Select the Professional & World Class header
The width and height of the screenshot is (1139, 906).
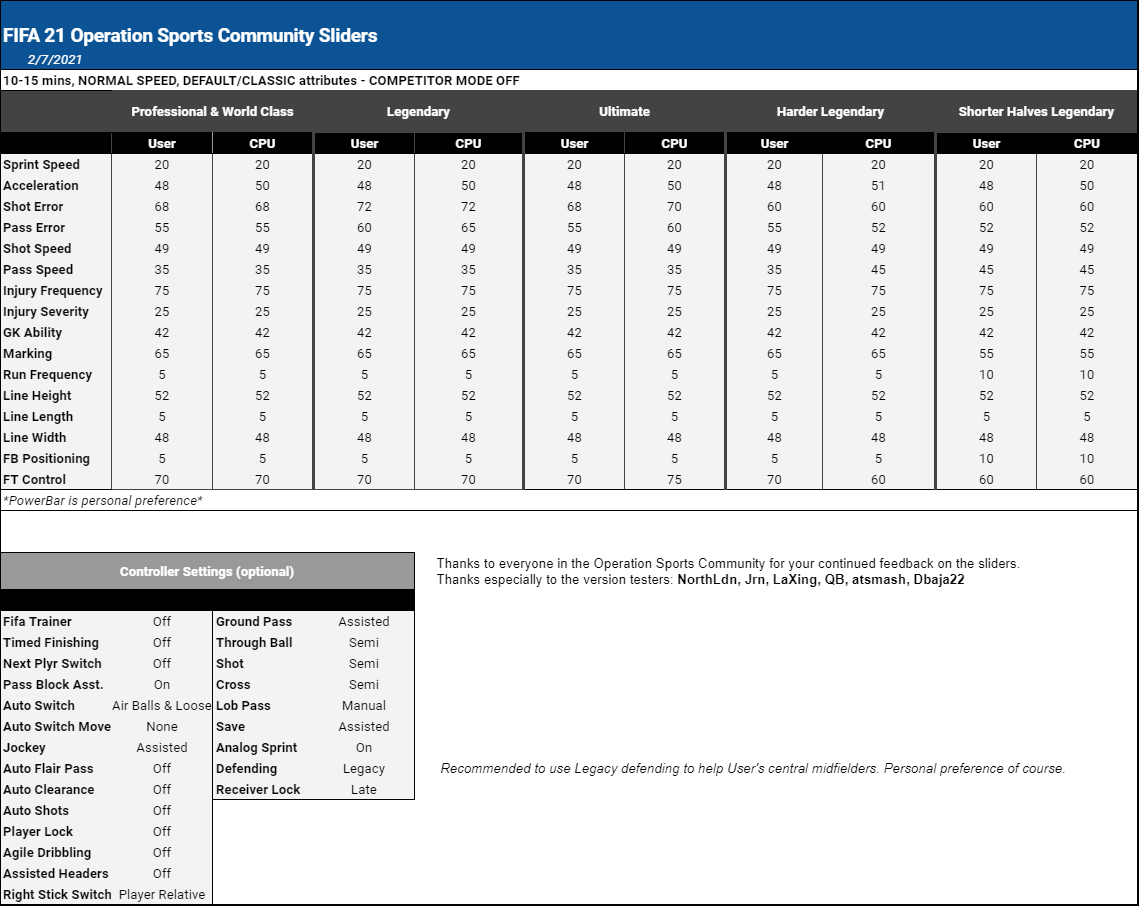(x=212, y=112)
